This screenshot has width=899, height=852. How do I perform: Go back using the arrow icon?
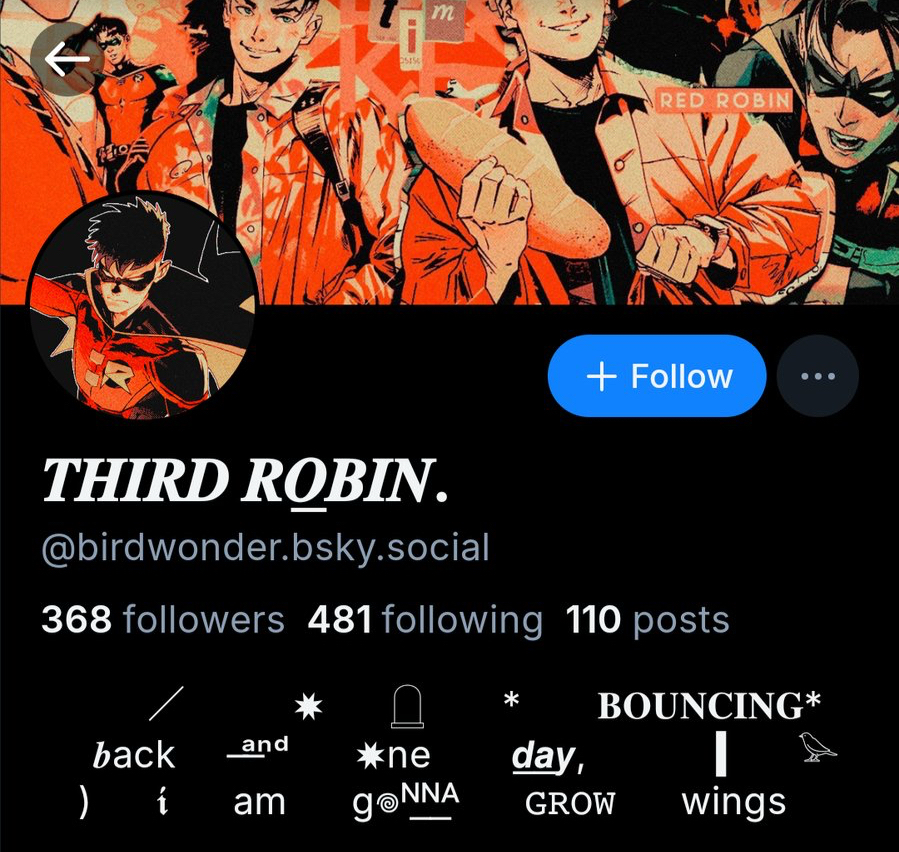67,59
